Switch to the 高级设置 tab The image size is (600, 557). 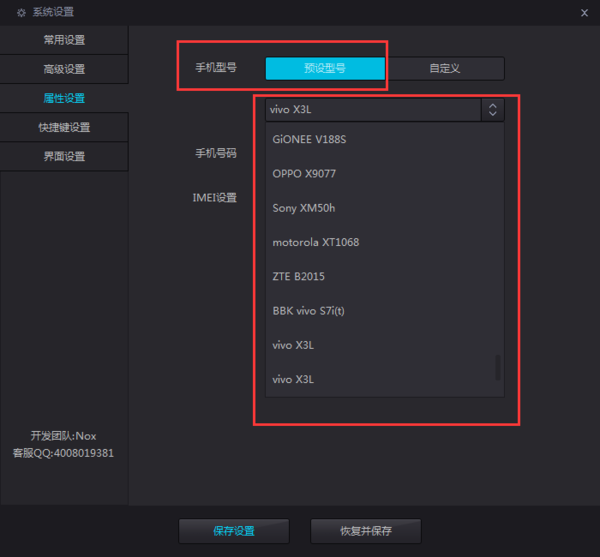pyautogui.click(x=64, y=69)
